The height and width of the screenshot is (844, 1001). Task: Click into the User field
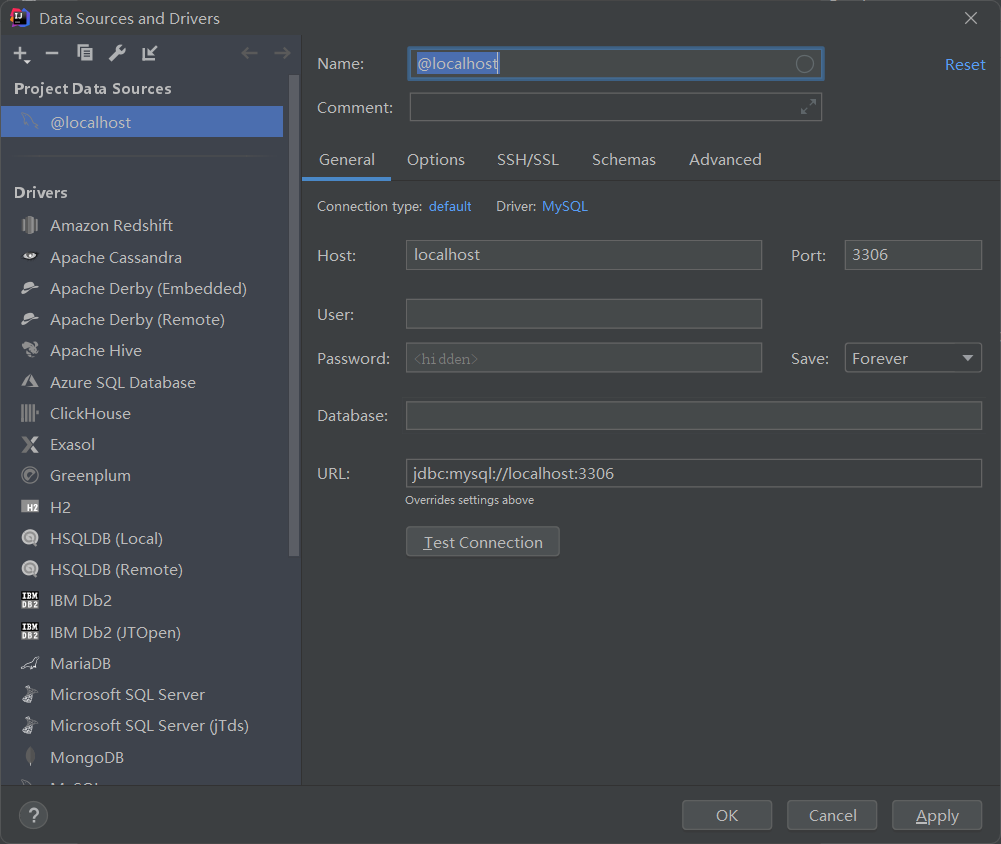point(583,314)
